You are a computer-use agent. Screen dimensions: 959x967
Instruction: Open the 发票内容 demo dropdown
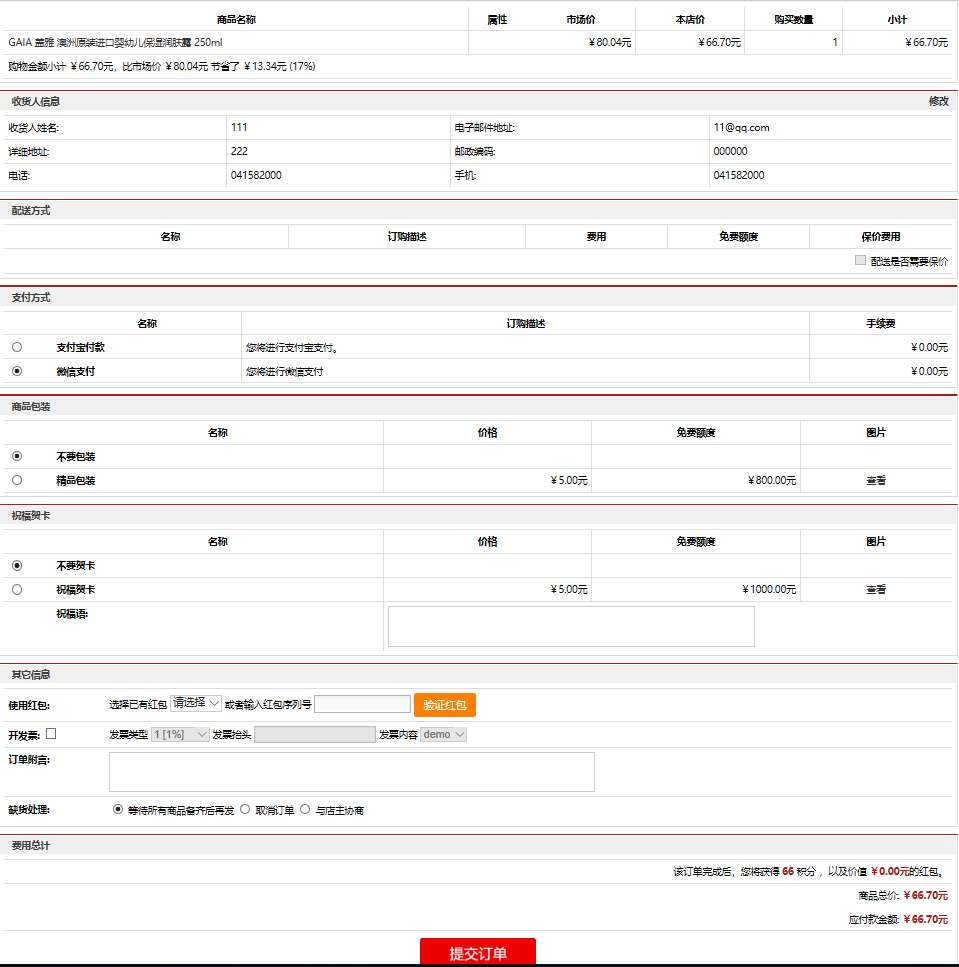coord(443,735)
